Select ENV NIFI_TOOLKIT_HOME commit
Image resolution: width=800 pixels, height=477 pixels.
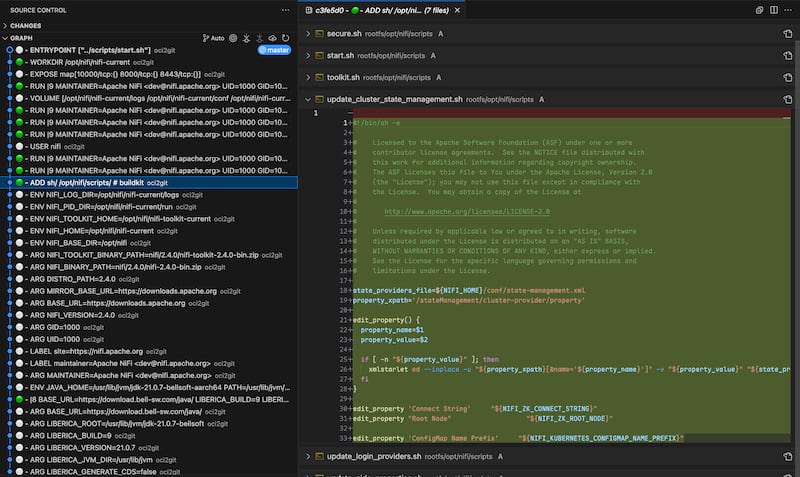[148, 219]
